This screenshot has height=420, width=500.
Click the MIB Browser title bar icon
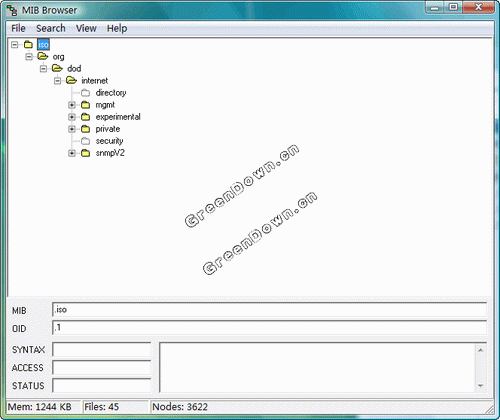(x=12, y=10)
